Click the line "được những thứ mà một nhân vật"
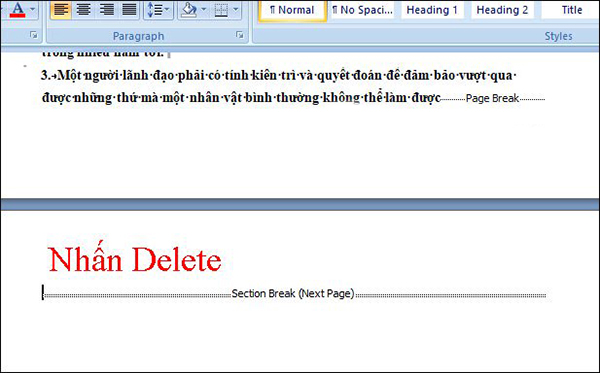The height and width of the screenshot is (373, 600). point(241,98)
